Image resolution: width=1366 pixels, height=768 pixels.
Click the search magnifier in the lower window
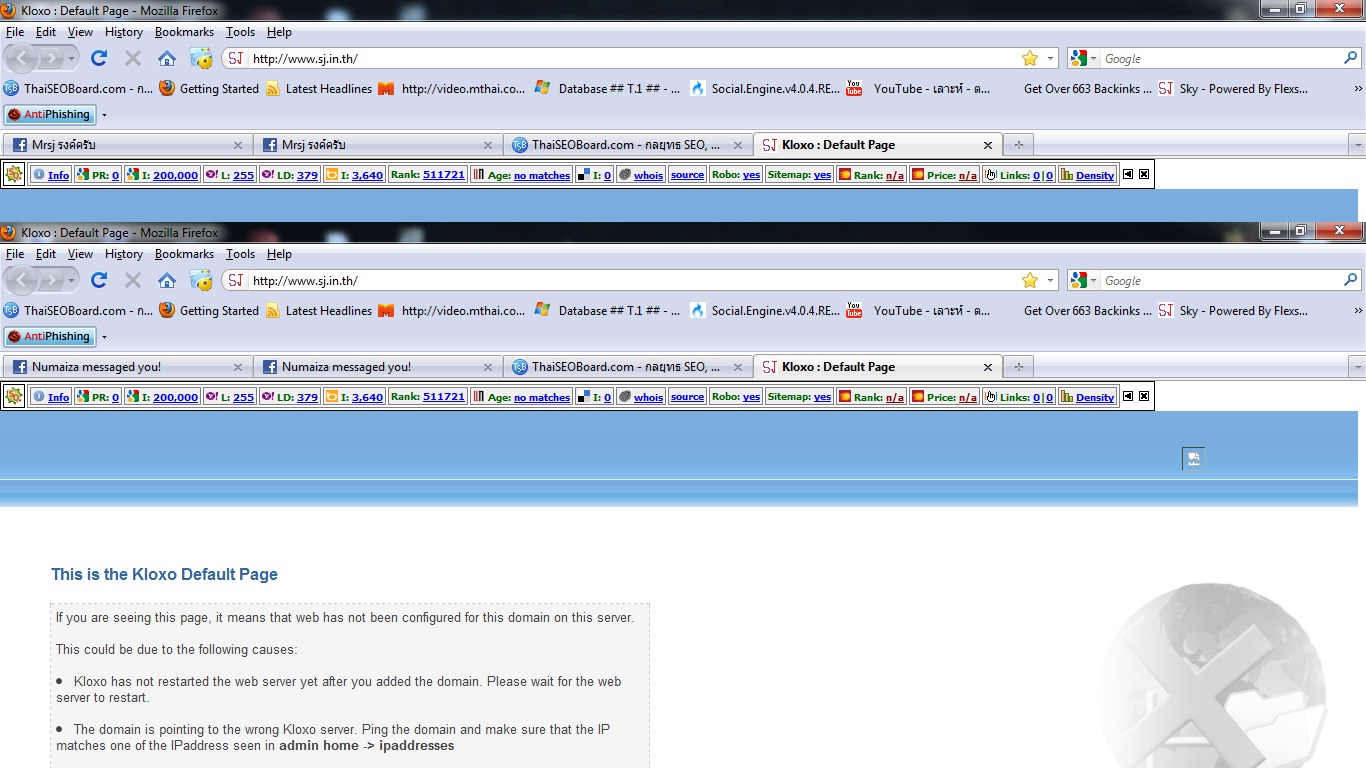[1351, 280]
